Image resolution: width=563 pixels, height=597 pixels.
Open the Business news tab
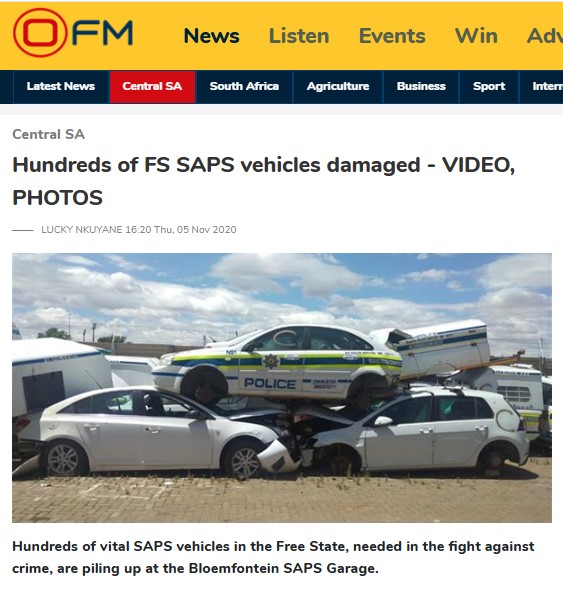coord(421,86)
